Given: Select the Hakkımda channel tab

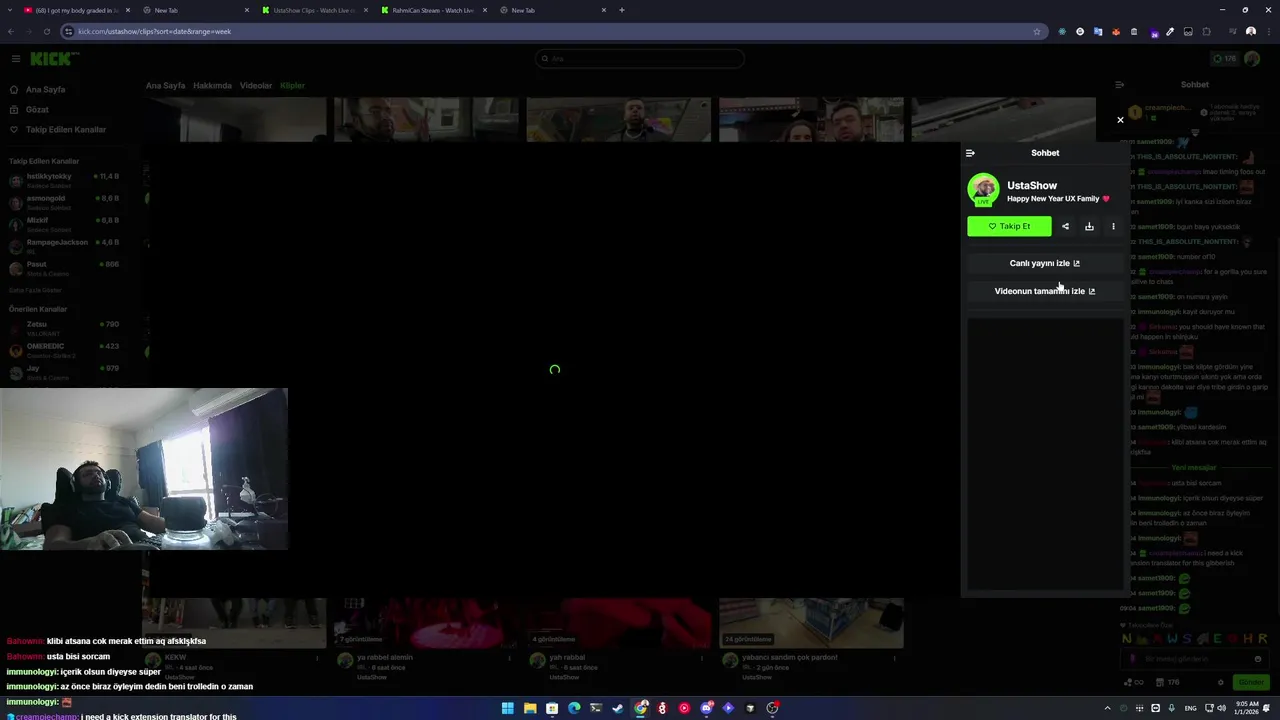Looking at the screenshot, I should pyautogui.click(x=212, y=86).
